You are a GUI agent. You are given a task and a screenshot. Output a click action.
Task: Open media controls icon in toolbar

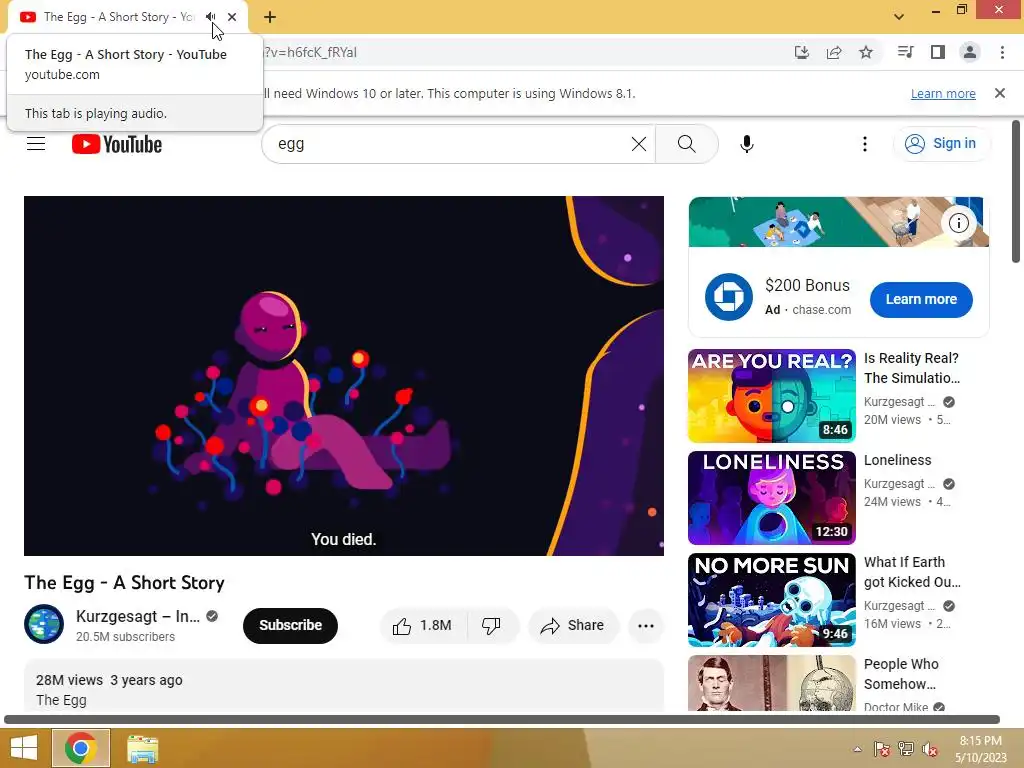(905, 52)
